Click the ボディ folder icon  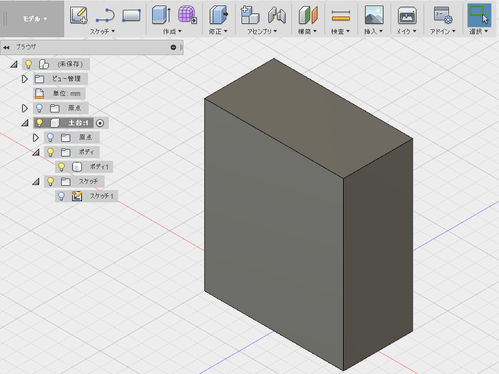[x=66, y=152]
